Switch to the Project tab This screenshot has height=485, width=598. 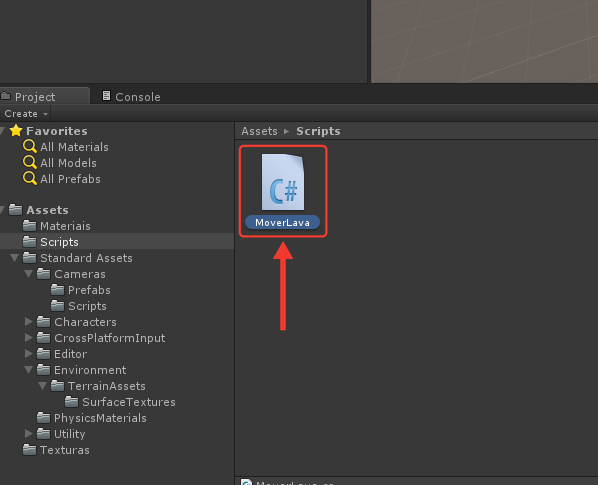(45, 96)
